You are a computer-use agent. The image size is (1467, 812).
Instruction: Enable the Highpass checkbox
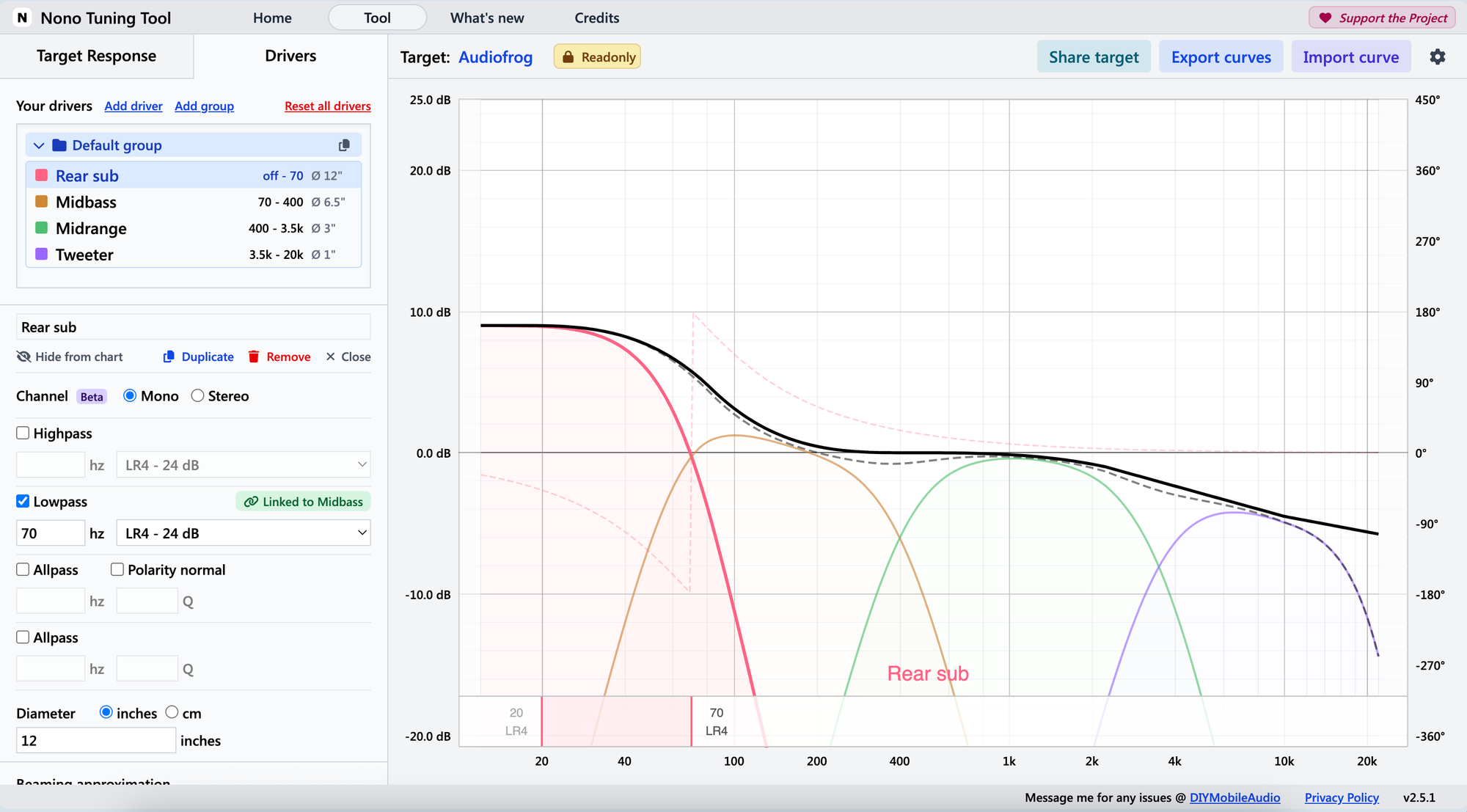pyautogui.click(x=23, y=433)
